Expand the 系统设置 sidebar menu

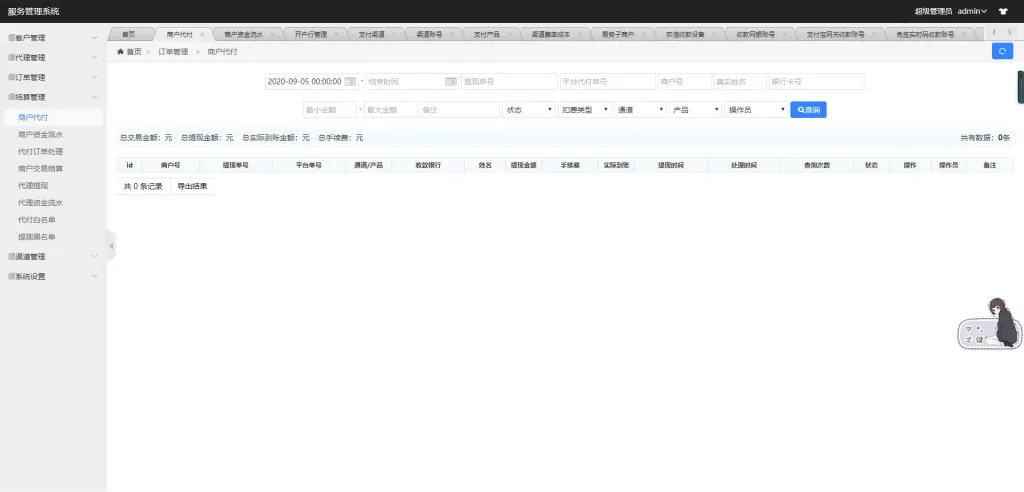click(53, 276)
